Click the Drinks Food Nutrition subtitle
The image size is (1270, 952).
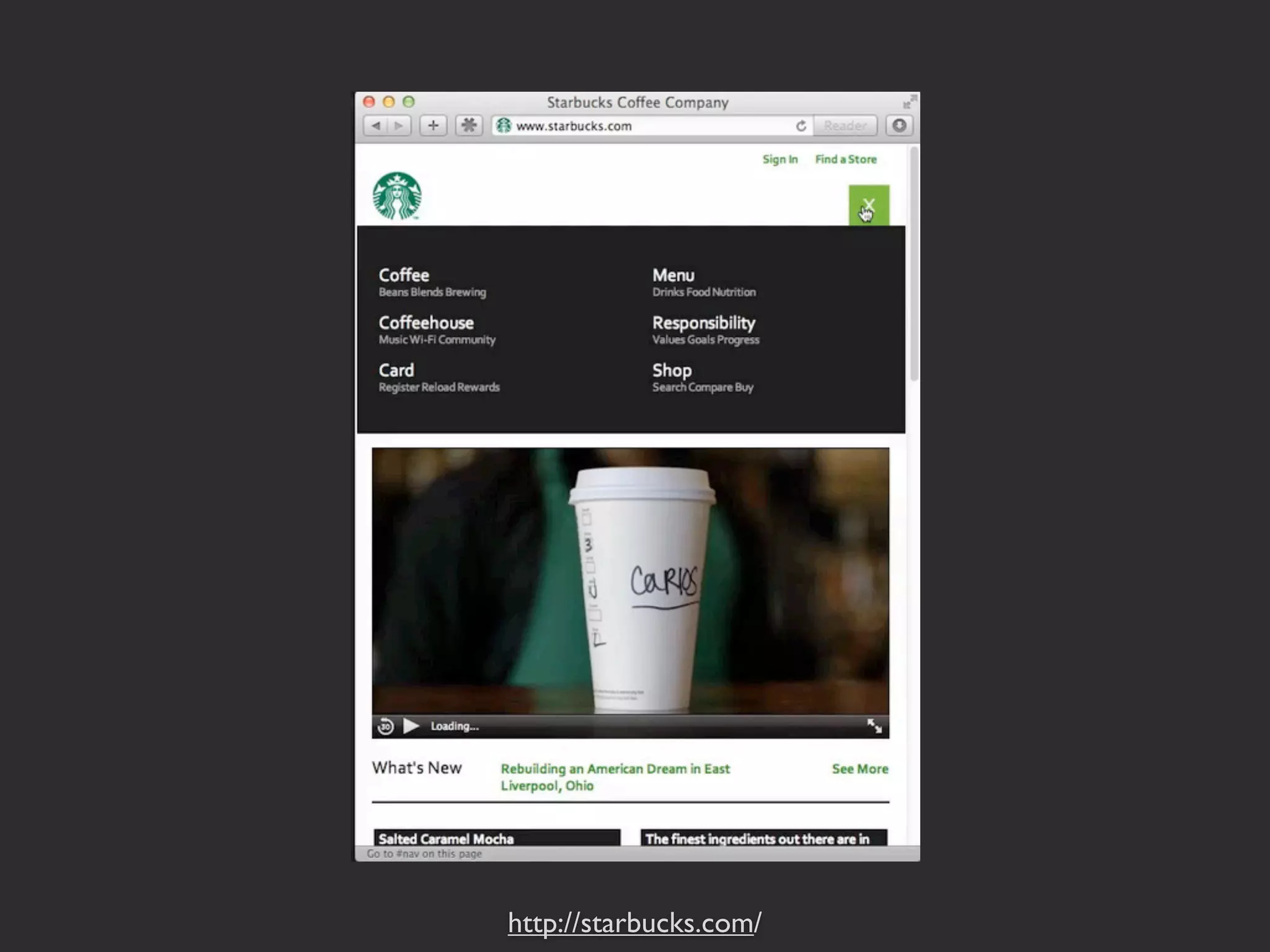pos(704,292)
